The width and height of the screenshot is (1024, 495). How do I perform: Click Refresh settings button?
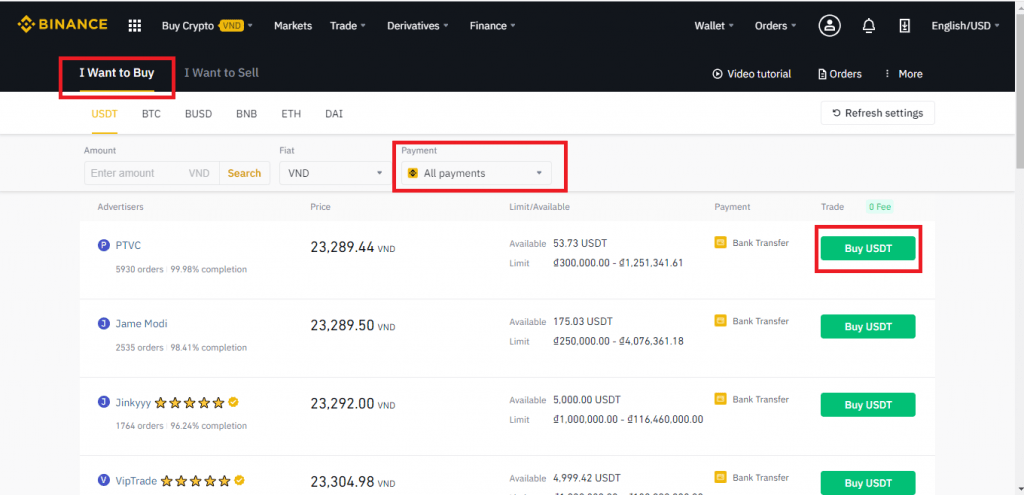tap(878, 113)
